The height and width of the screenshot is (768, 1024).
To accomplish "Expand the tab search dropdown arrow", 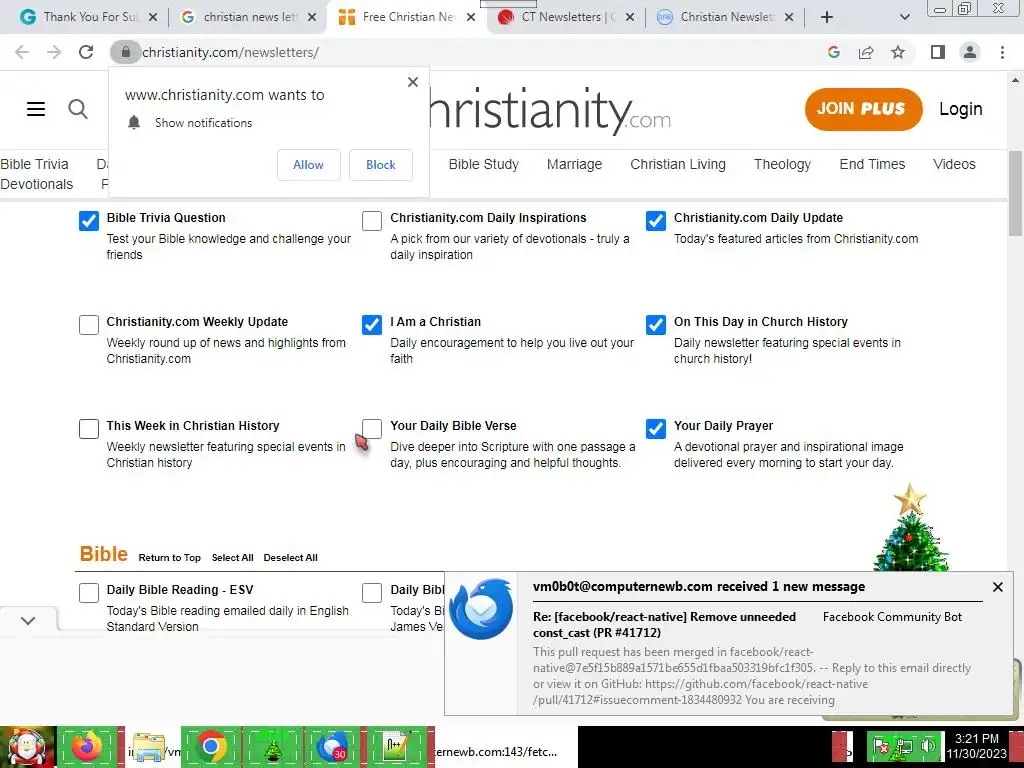I will pyautogui.click(x=904, y=18).
